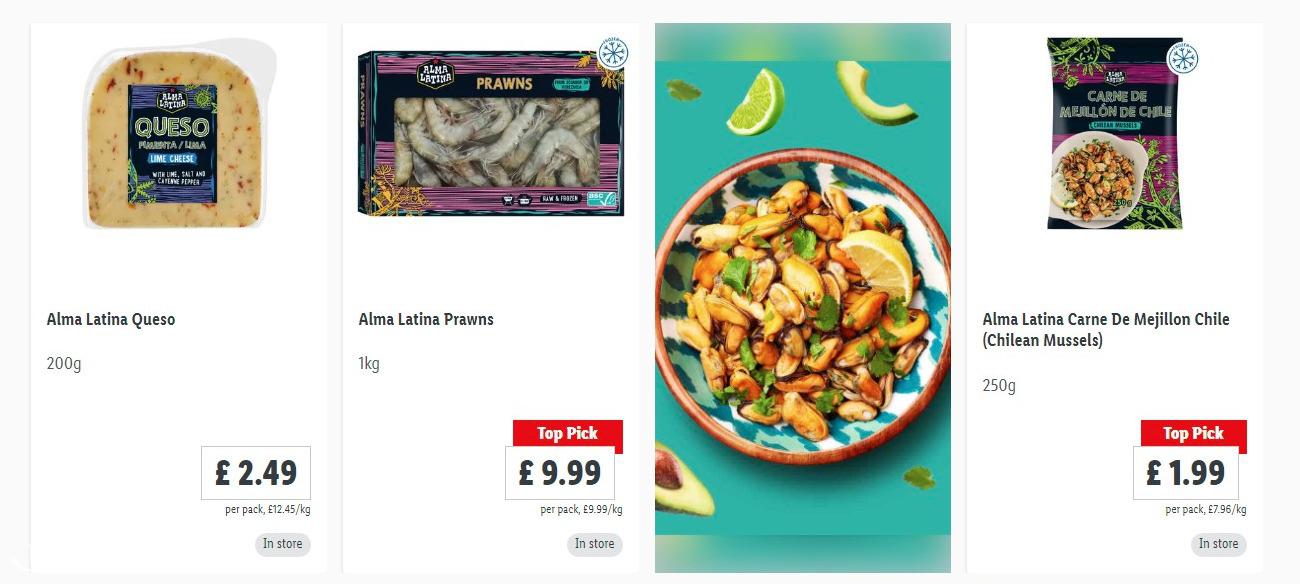Click the £ 2.49 price box

click(x=256, y=473)
